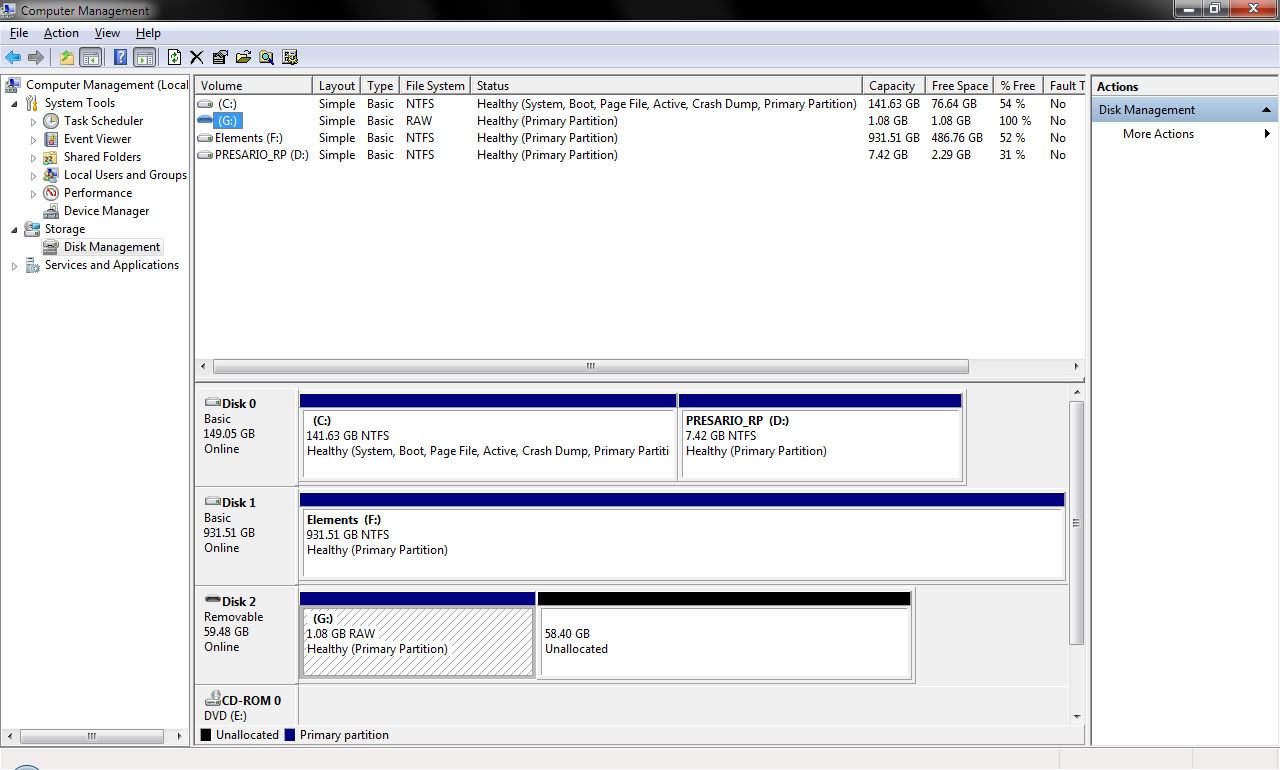
Task: Click More Actions in the Actions pane
Action: point(1157,133)
